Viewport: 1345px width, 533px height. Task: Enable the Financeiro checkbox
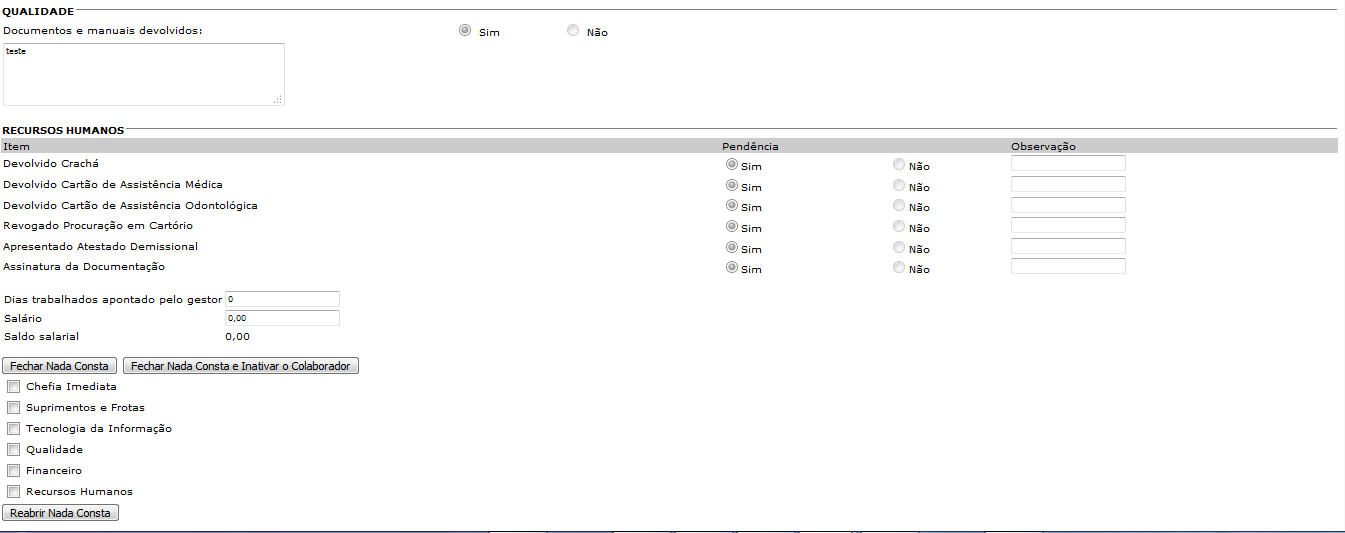point(14,470)
